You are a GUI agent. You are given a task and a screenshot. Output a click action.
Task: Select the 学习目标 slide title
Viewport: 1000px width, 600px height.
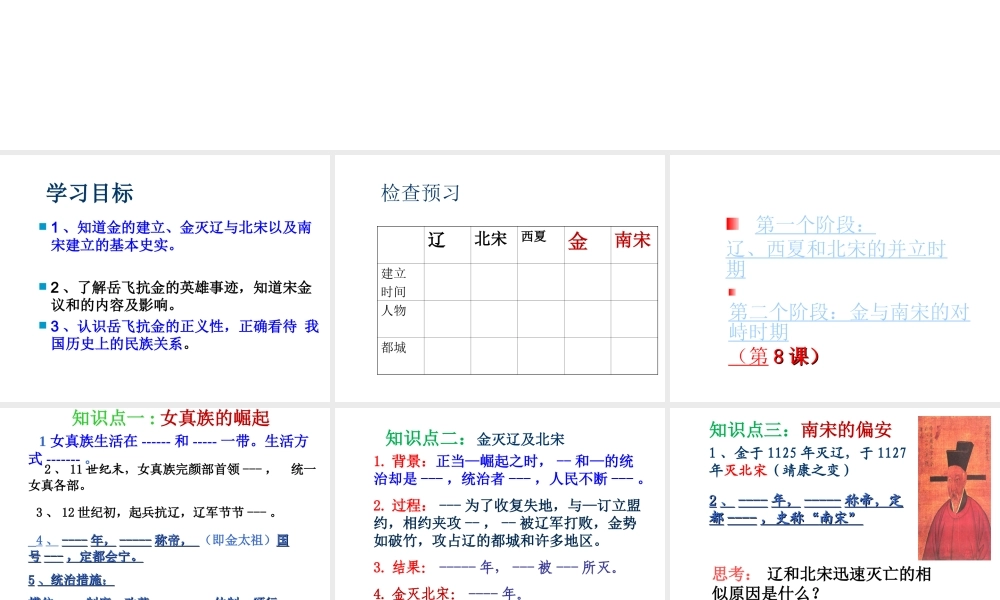[90, 193]
